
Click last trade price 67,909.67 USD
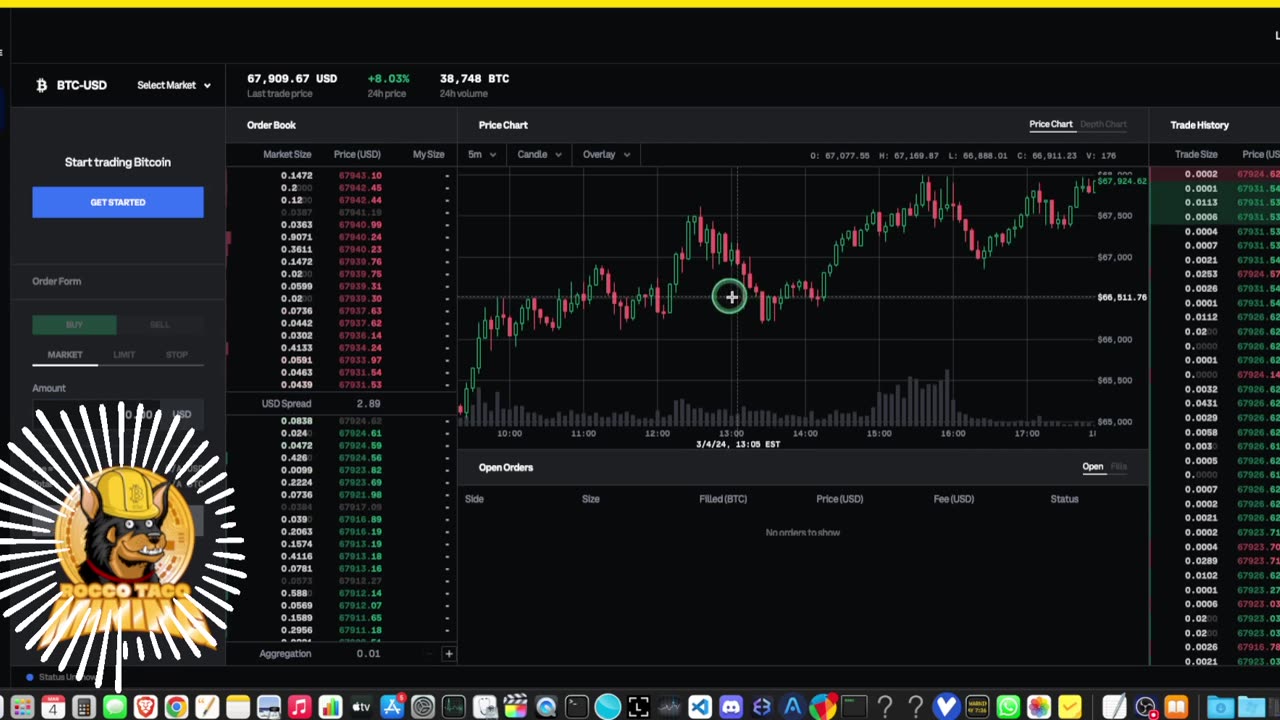click(x=292, y=78)
